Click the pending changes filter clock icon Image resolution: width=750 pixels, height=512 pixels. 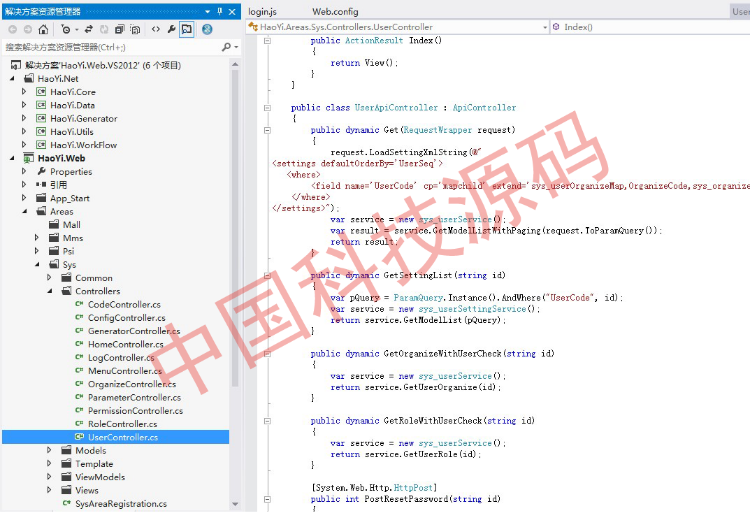tap(66, 30)
